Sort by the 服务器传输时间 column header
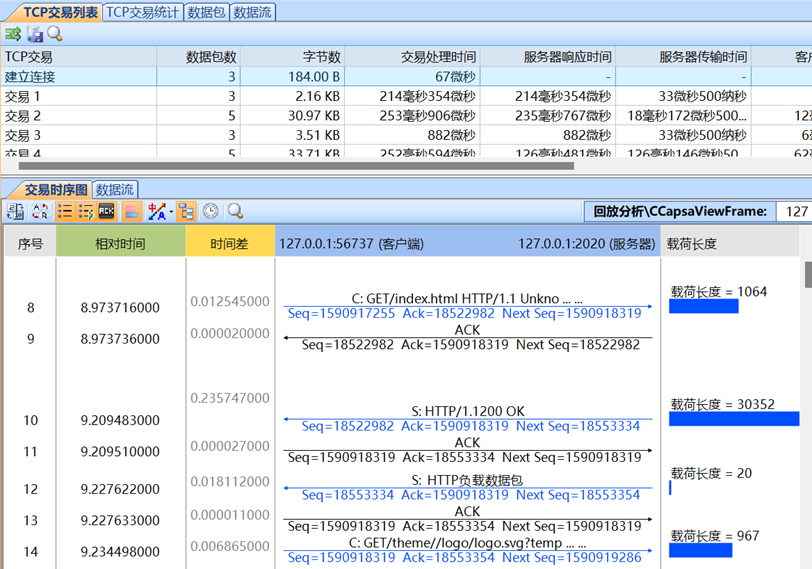Image resolution: width=812 pixels, height=569 pixels. pos(684,56)
